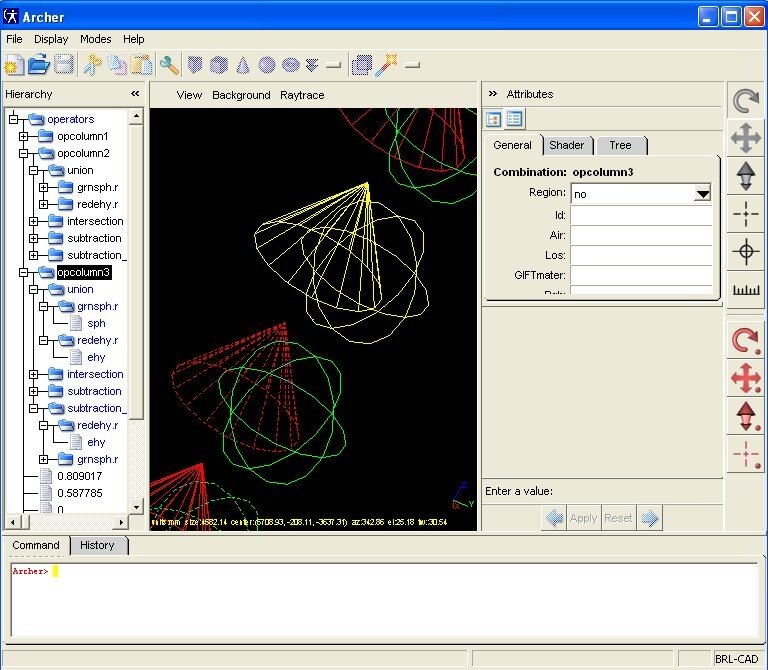Collapse the opcolumn3 tree node
Screen dimensions: 768x670
point(24,272)
